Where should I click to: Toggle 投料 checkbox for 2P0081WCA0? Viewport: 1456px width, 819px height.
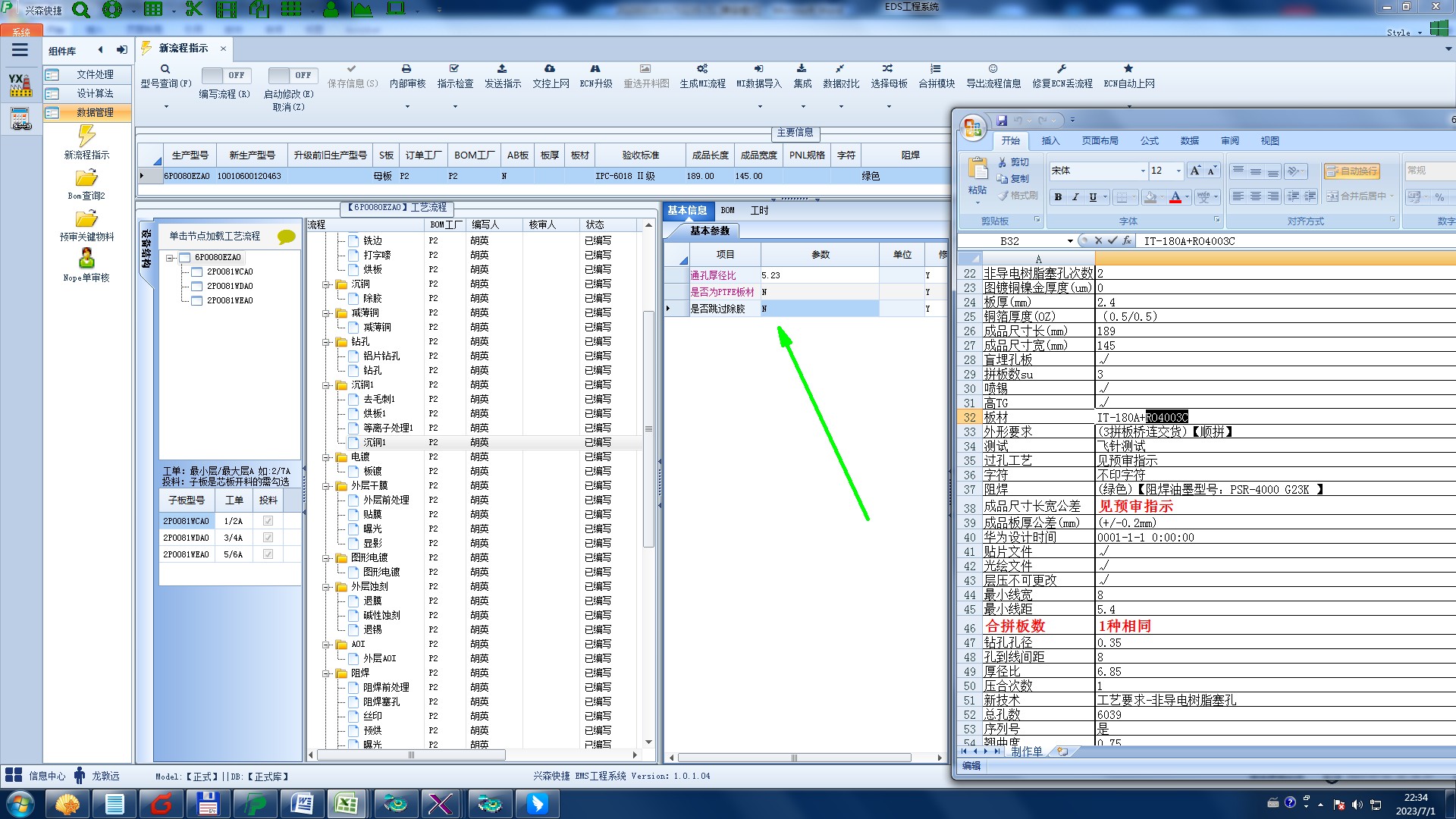268,521
